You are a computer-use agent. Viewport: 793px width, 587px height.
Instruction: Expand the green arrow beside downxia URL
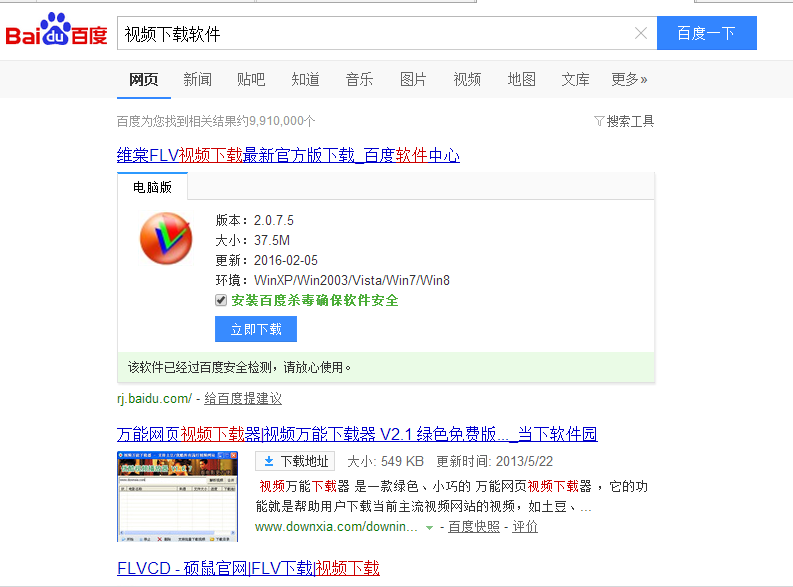click(x=429, y=528)
